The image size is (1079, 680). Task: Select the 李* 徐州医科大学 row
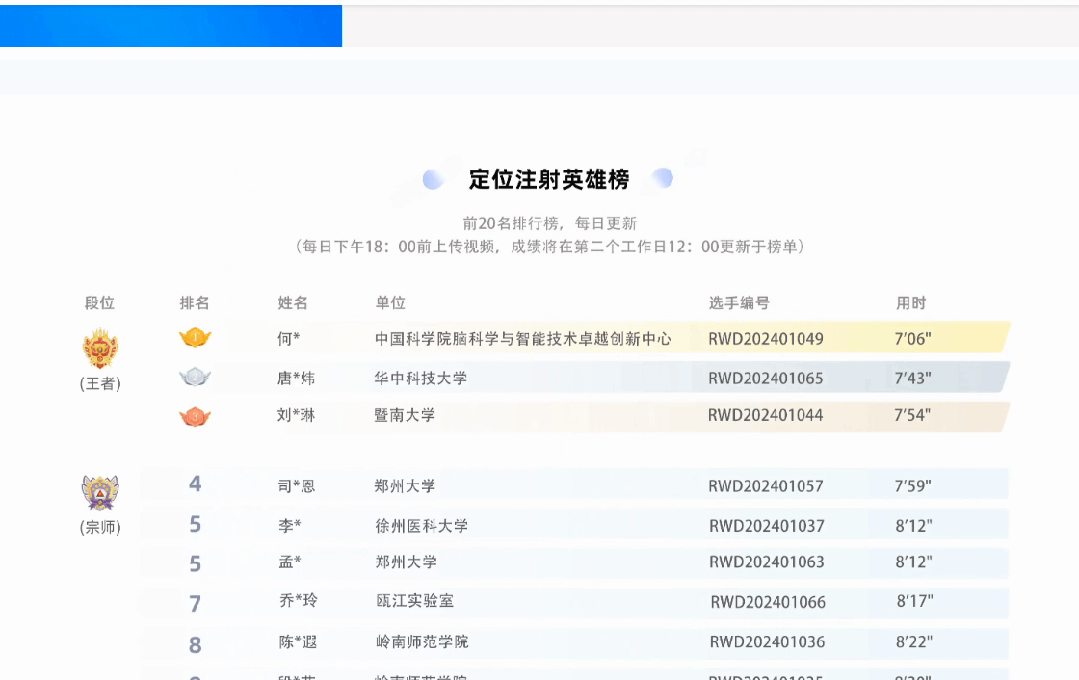point(574,525)
